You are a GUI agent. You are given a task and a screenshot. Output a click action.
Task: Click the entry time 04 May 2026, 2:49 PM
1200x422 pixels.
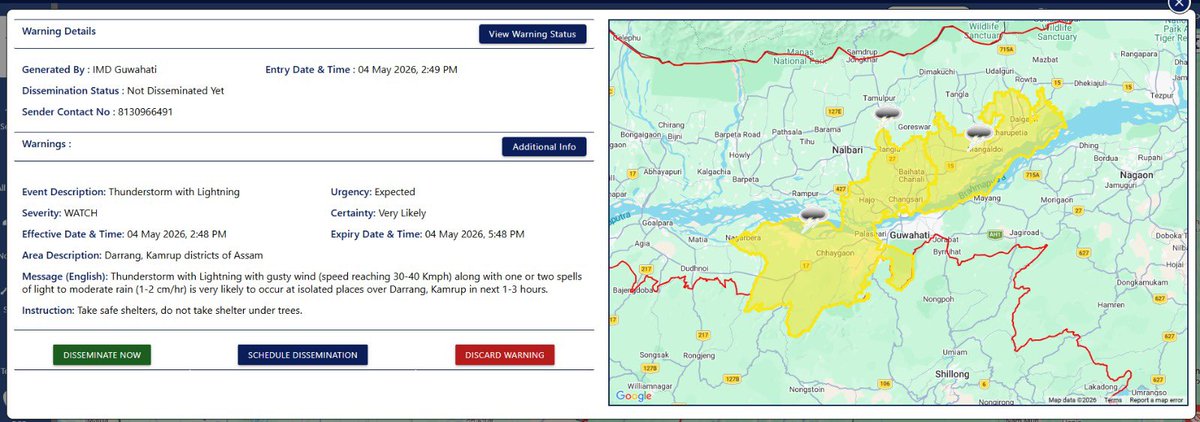407,70
